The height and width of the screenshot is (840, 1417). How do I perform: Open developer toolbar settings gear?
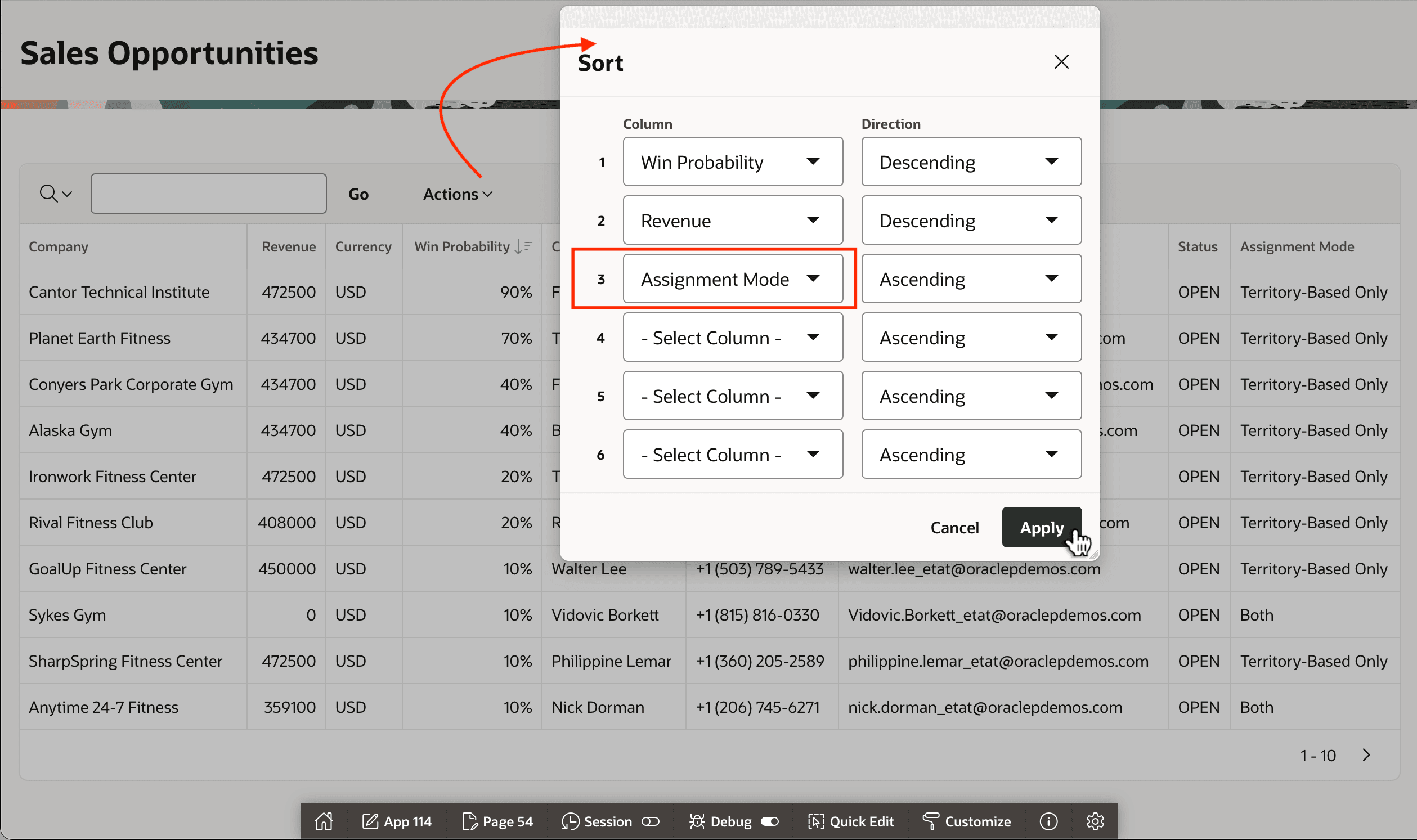click(x=1095, y=821)
